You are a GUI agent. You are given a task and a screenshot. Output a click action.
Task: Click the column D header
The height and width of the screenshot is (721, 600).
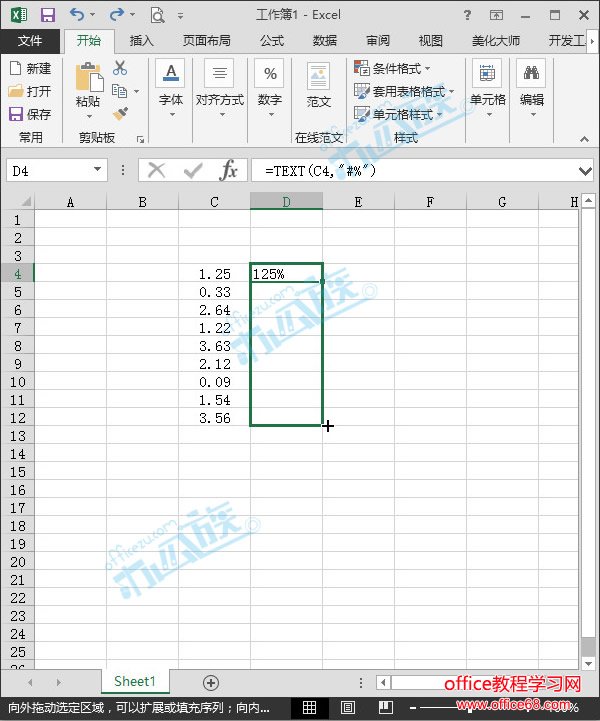coord(286,202)
